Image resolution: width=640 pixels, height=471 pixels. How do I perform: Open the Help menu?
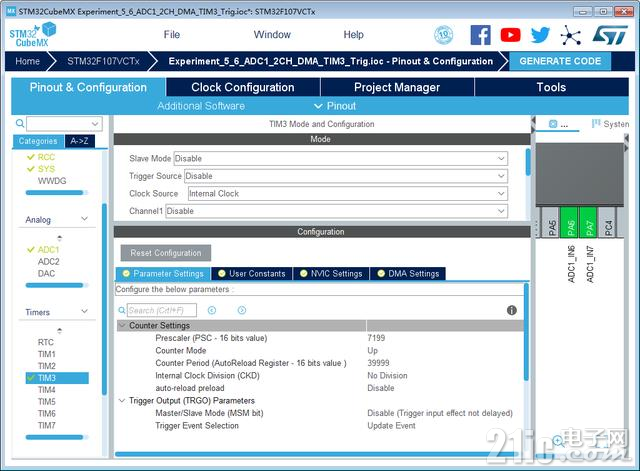click(353, 35)
